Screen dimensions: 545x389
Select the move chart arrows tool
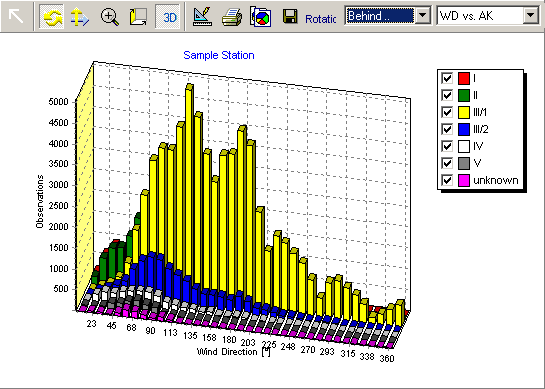coord(80,17)
